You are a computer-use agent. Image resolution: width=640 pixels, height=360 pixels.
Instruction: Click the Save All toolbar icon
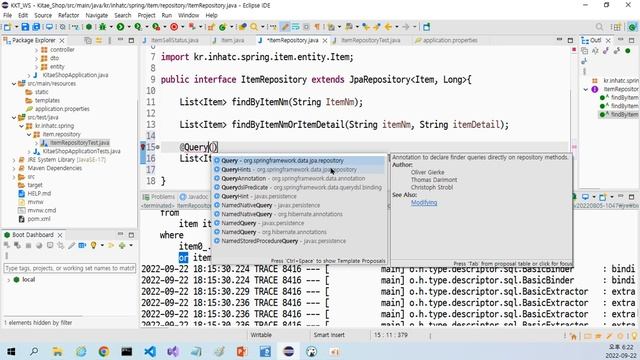[x=36, y=27]
